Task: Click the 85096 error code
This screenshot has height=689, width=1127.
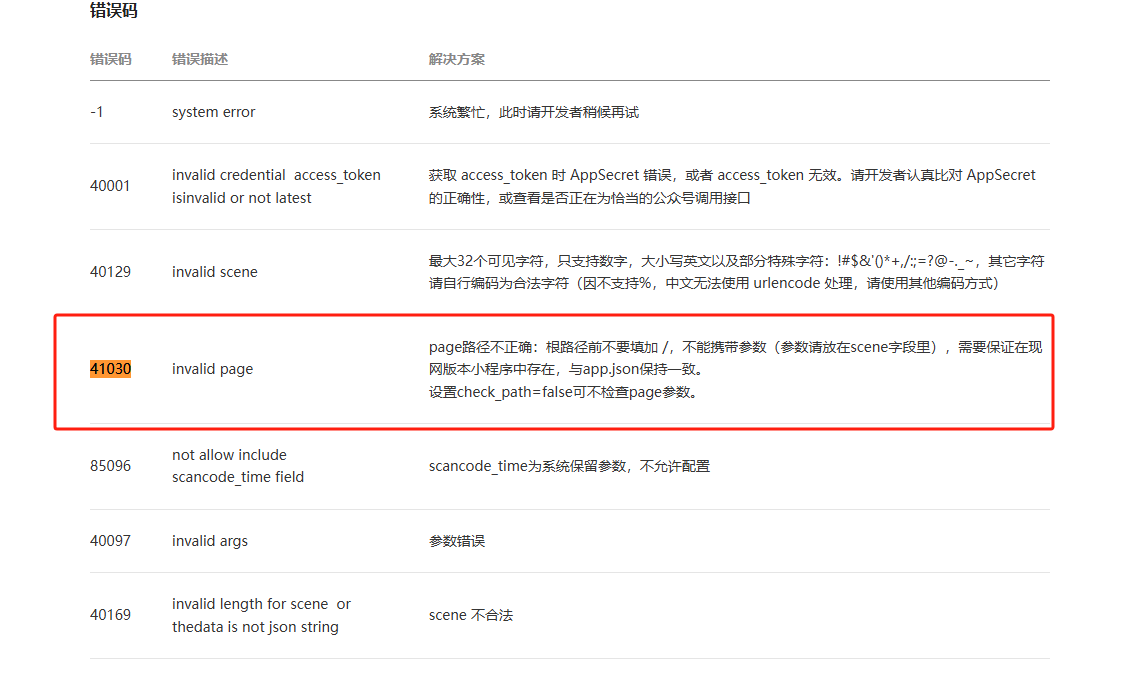Action: tap(110, 466)
